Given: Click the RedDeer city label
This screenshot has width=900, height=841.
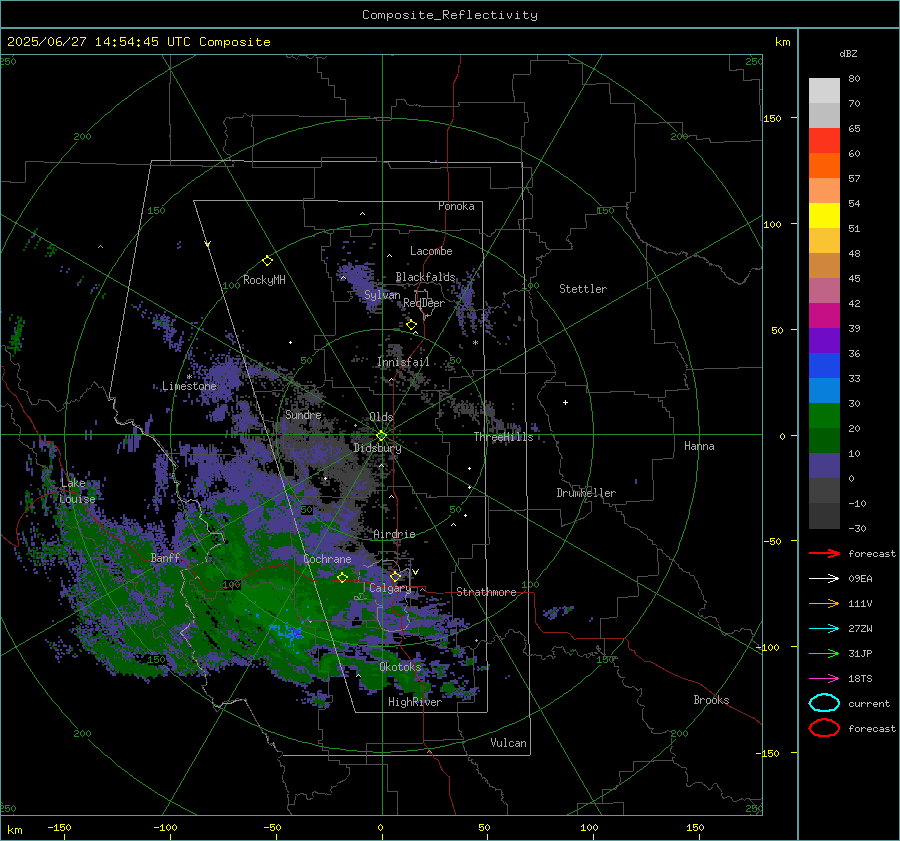Looking at the screenshot, I should pos(424,303).
